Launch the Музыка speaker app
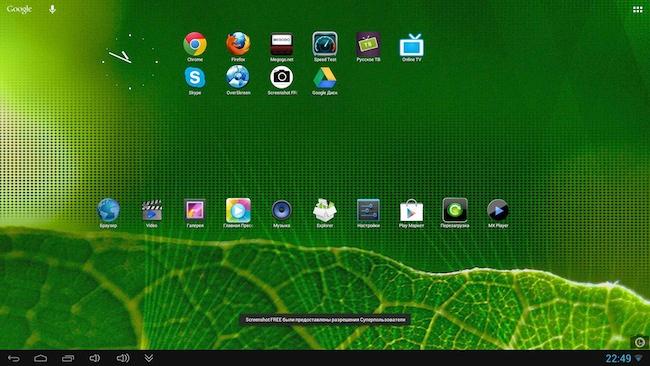 point(281,210)
